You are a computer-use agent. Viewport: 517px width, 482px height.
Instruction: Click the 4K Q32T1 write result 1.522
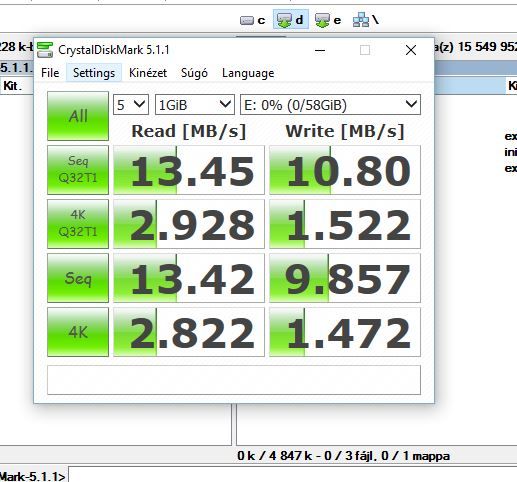[345, 224]
